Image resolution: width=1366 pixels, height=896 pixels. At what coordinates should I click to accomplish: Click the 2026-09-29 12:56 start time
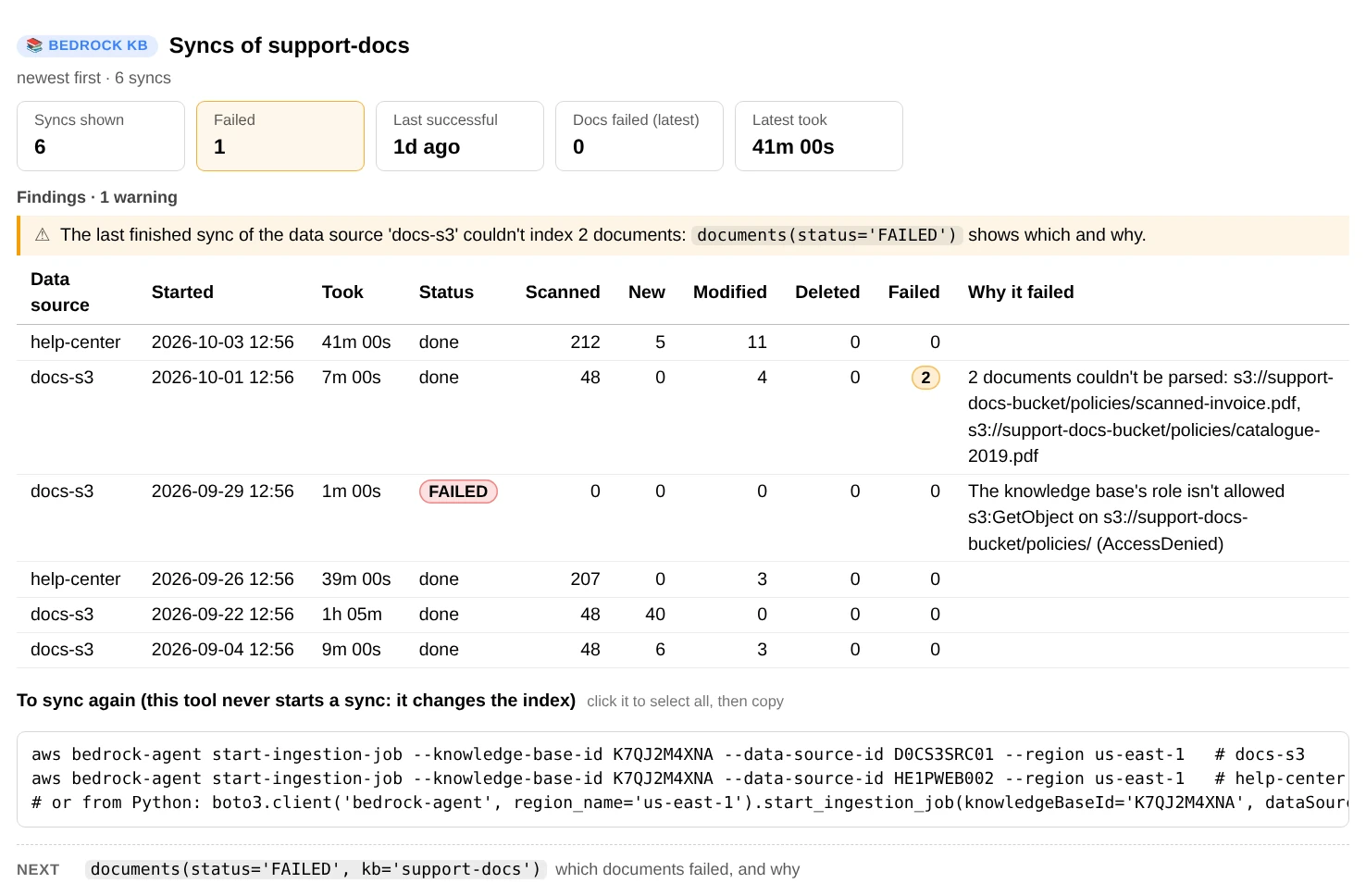point(223,492)
